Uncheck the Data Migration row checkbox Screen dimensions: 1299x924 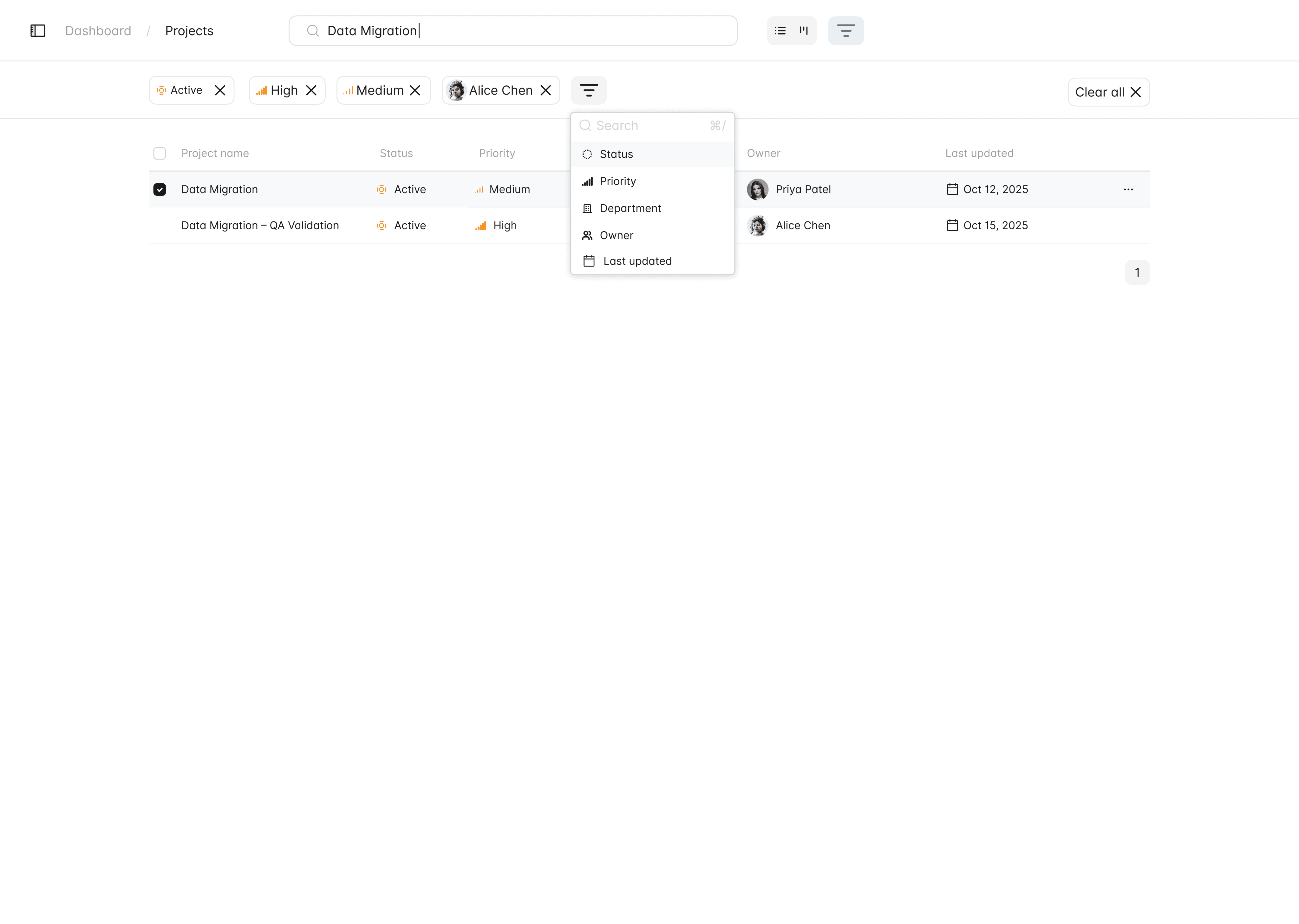coord(160,189)
